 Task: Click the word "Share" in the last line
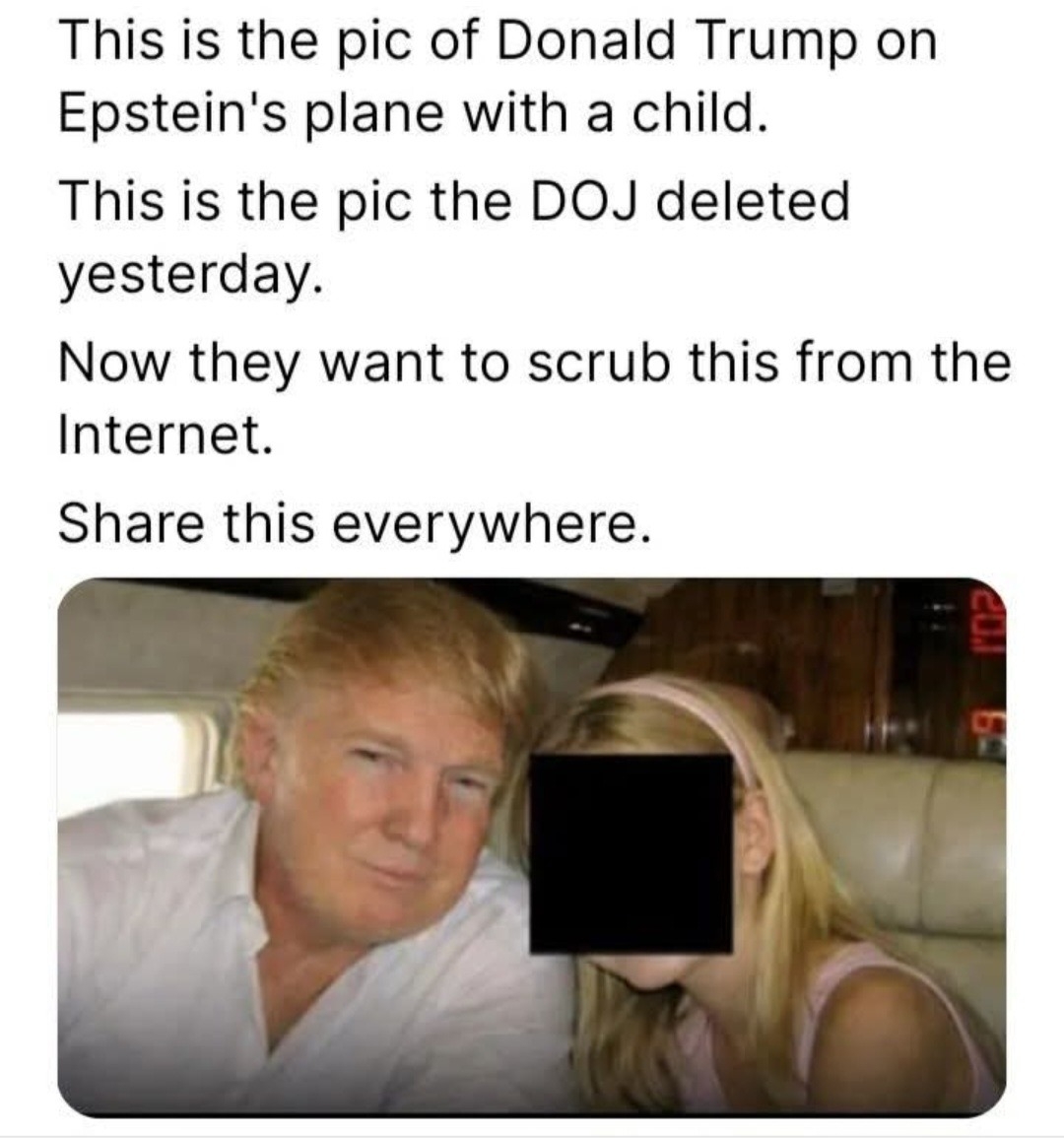(x=131, y=524)
